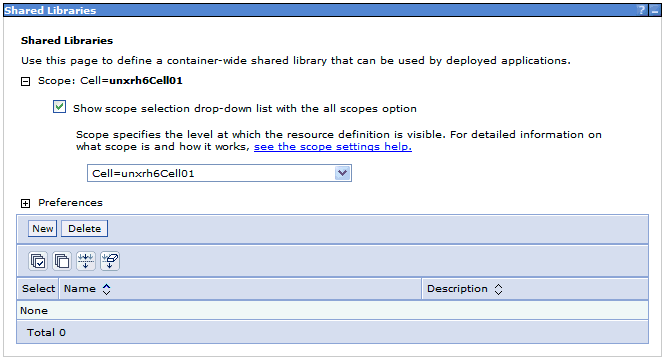Open the Cell=unxrh6Cell01 scope dropdown arrow
This screenshot has width=664, height=360.
pyautogui.click(x=343, y=173)
